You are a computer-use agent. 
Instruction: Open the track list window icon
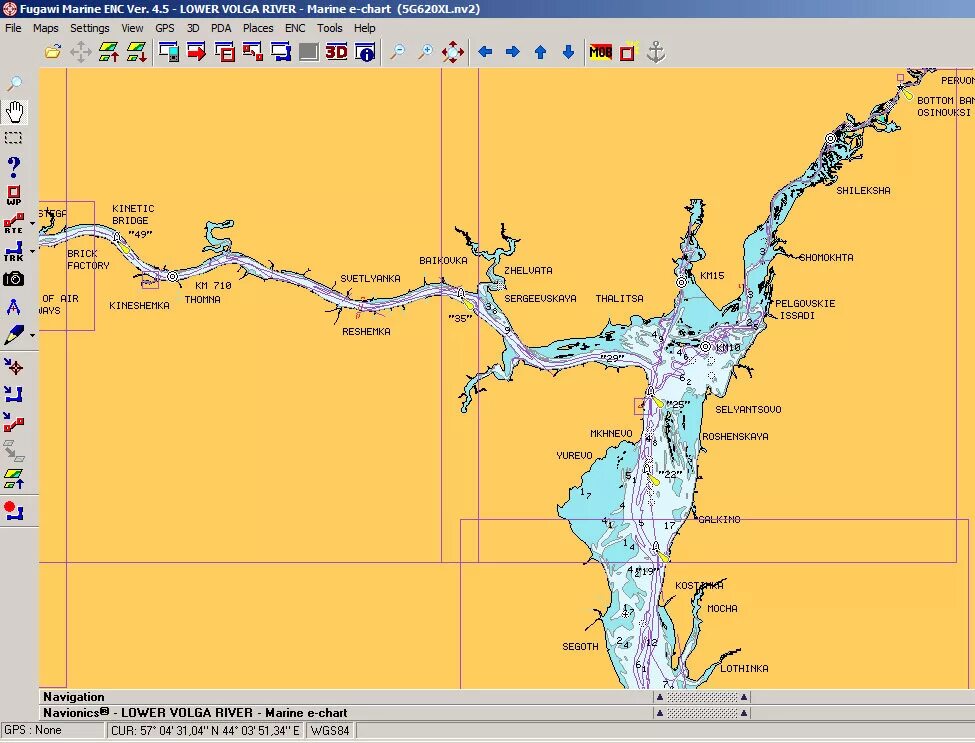pos(280,52)
